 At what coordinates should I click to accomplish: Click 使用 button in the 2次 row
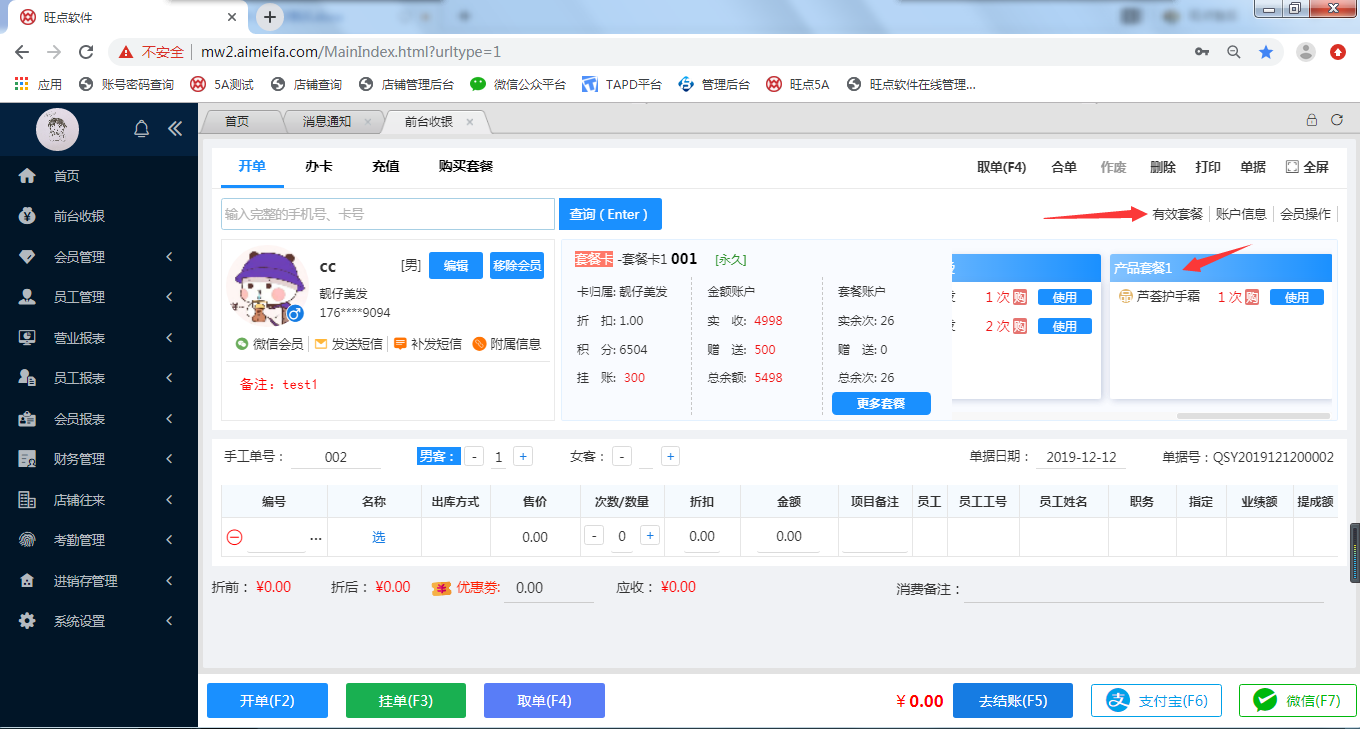tap(1065, 326)
